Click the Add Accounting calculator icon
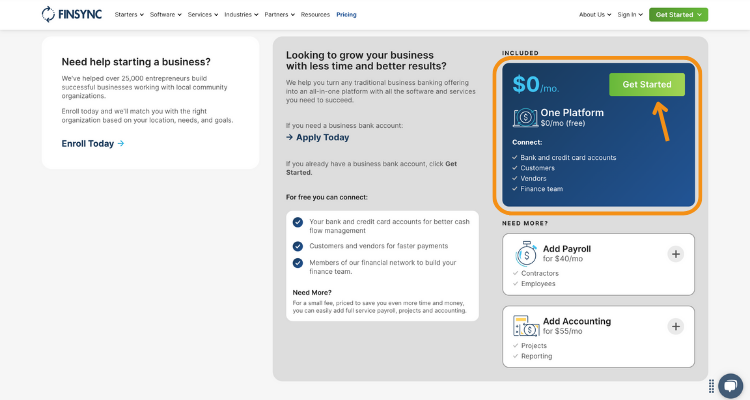This screenshot has width=750, height=400. tap(526, 326)
